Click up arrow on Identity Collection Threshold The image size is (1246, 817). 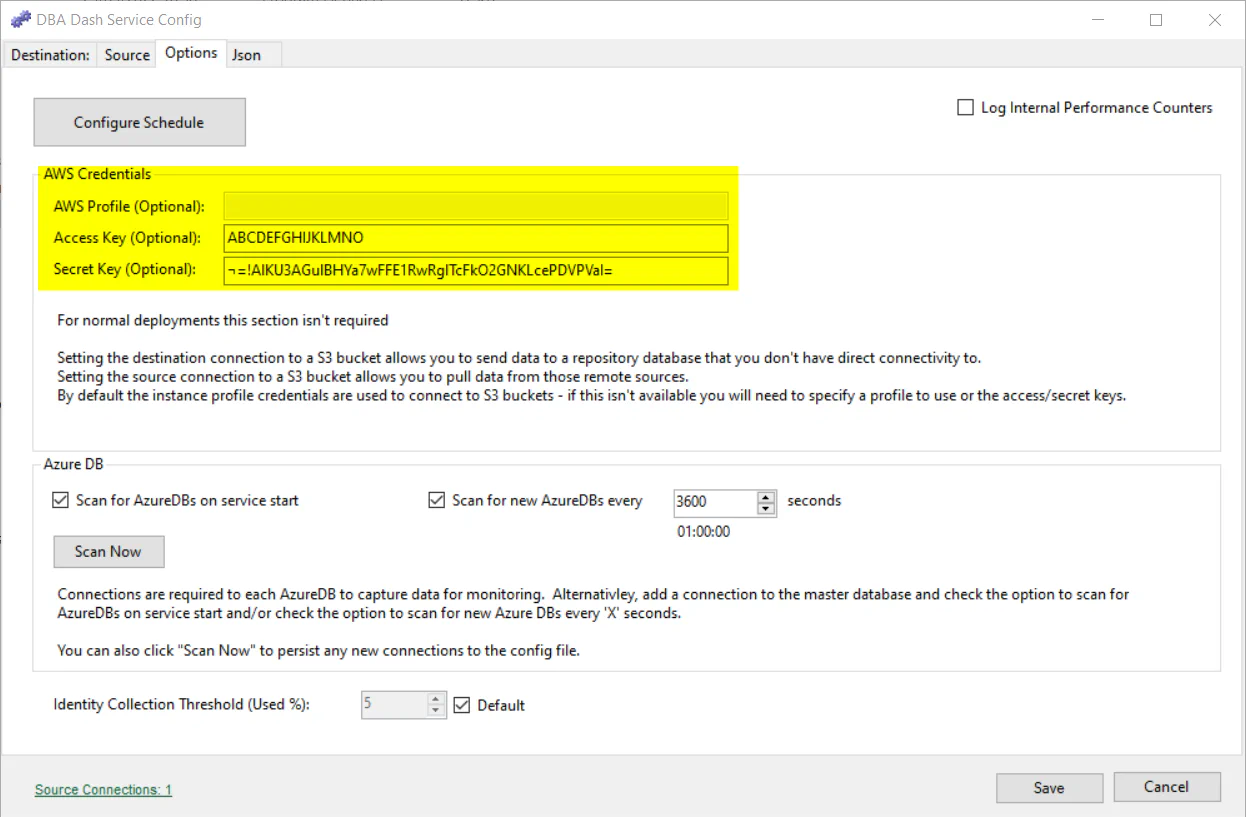pos(435,699)
